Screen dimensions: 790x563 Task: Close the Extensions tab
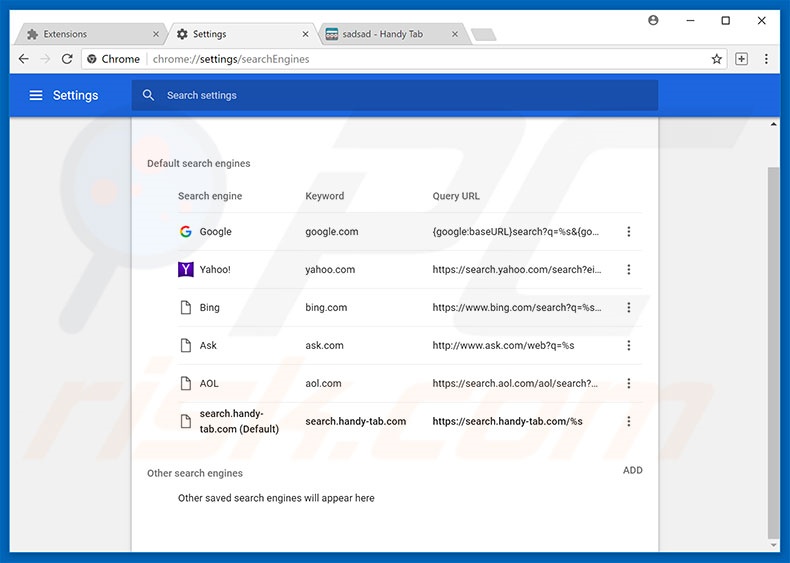[x=156, y=34]
